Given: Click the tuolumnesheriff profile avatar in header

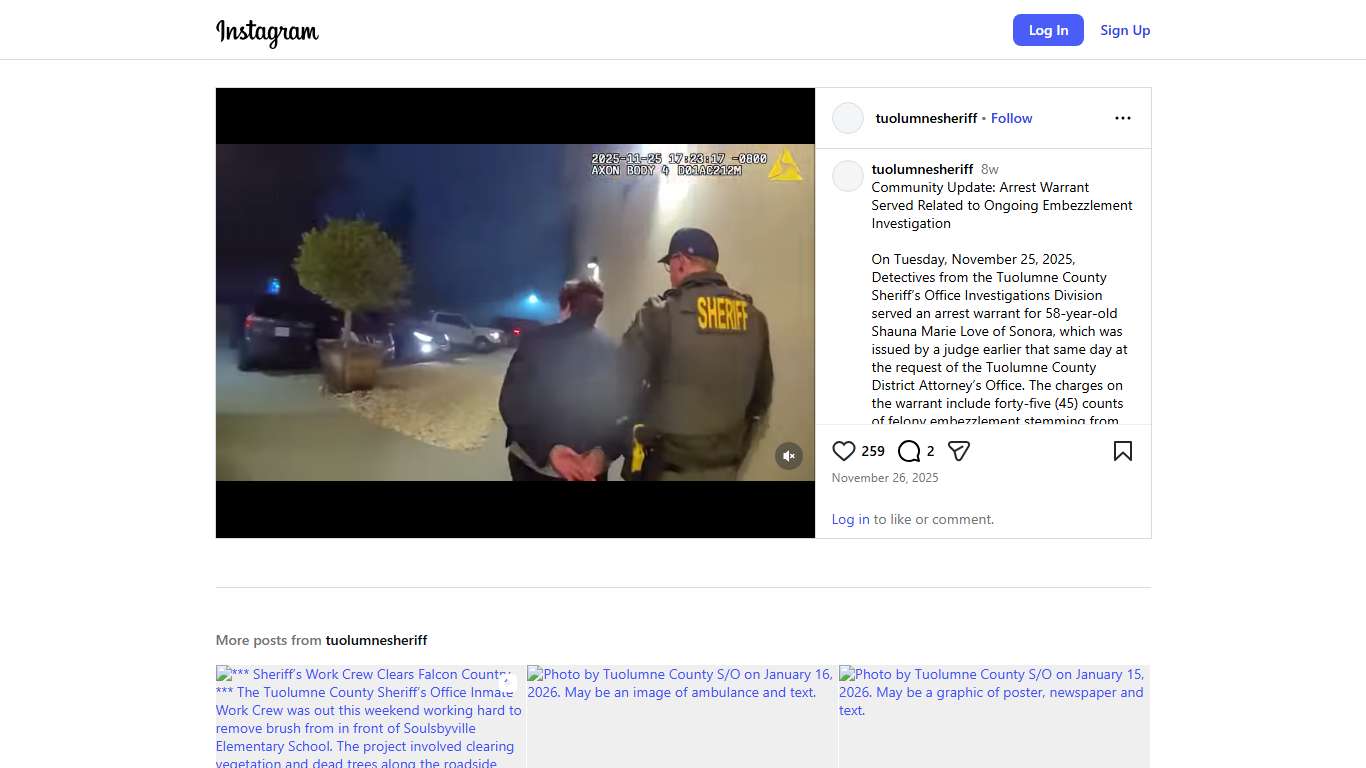Looking at the screenshot, I should [848, 118].
